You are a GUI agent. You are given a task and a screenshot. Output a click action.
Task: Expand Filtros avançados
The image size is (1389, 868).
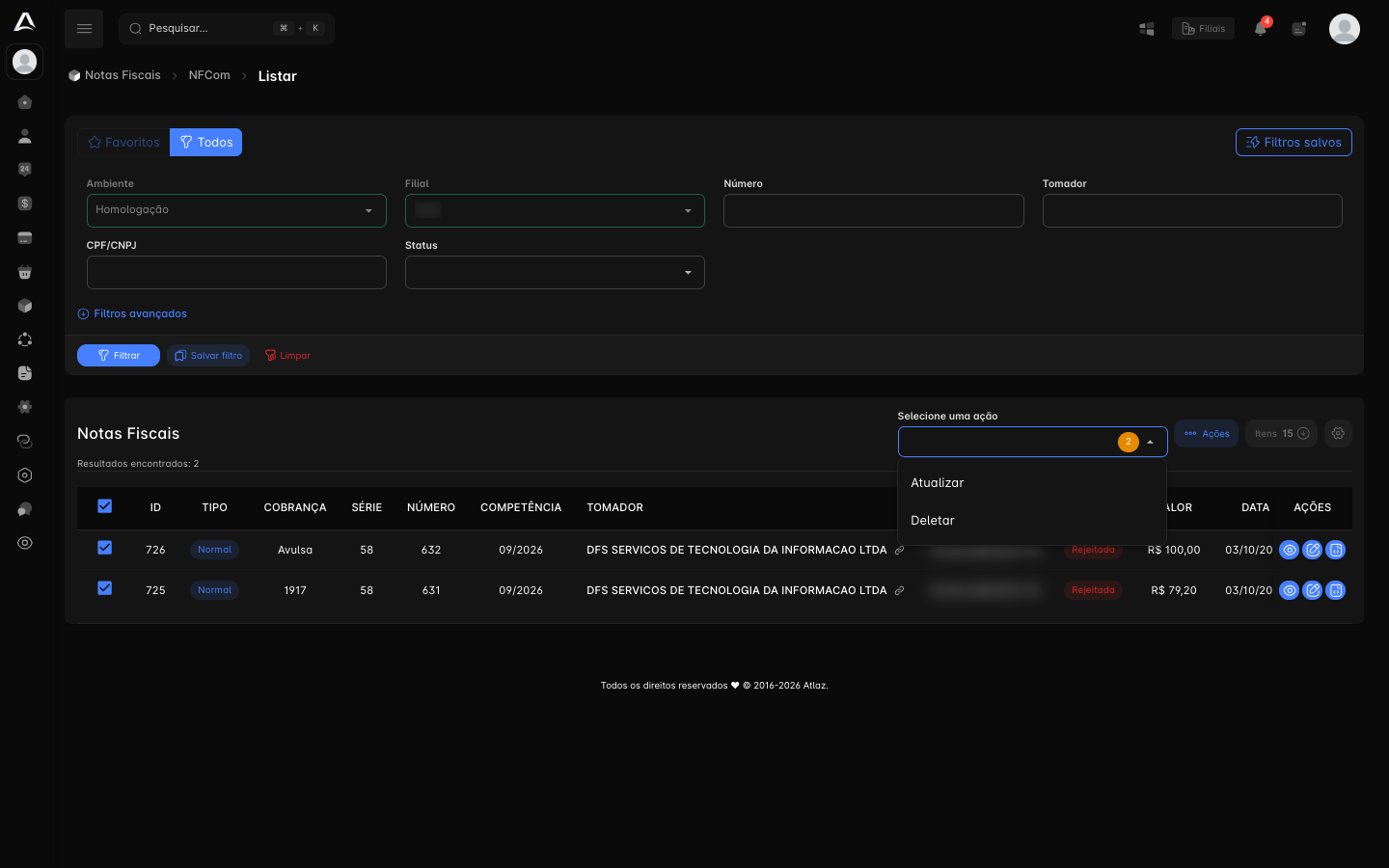click(x=132, y=313)
